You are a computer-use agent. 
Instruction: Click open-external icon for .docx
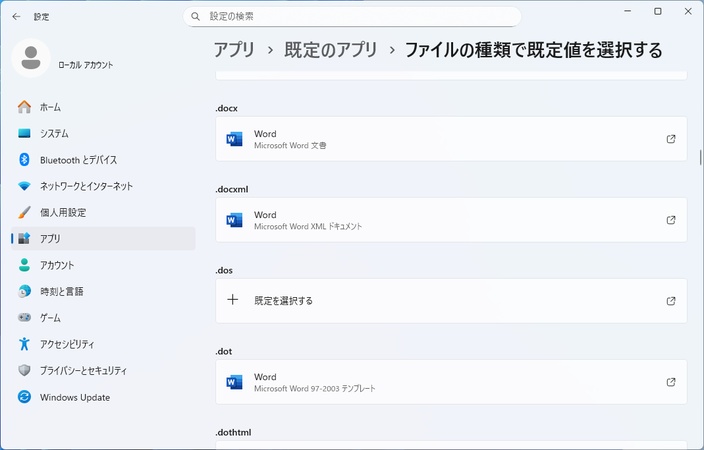tap(671, 139)
